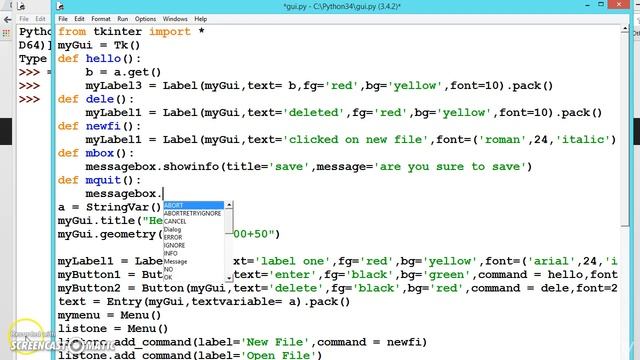The height and width of the screenshot is (360, 640).
Task: Click the autocomplete list scroll-down arrow
Action: [229, 278]
